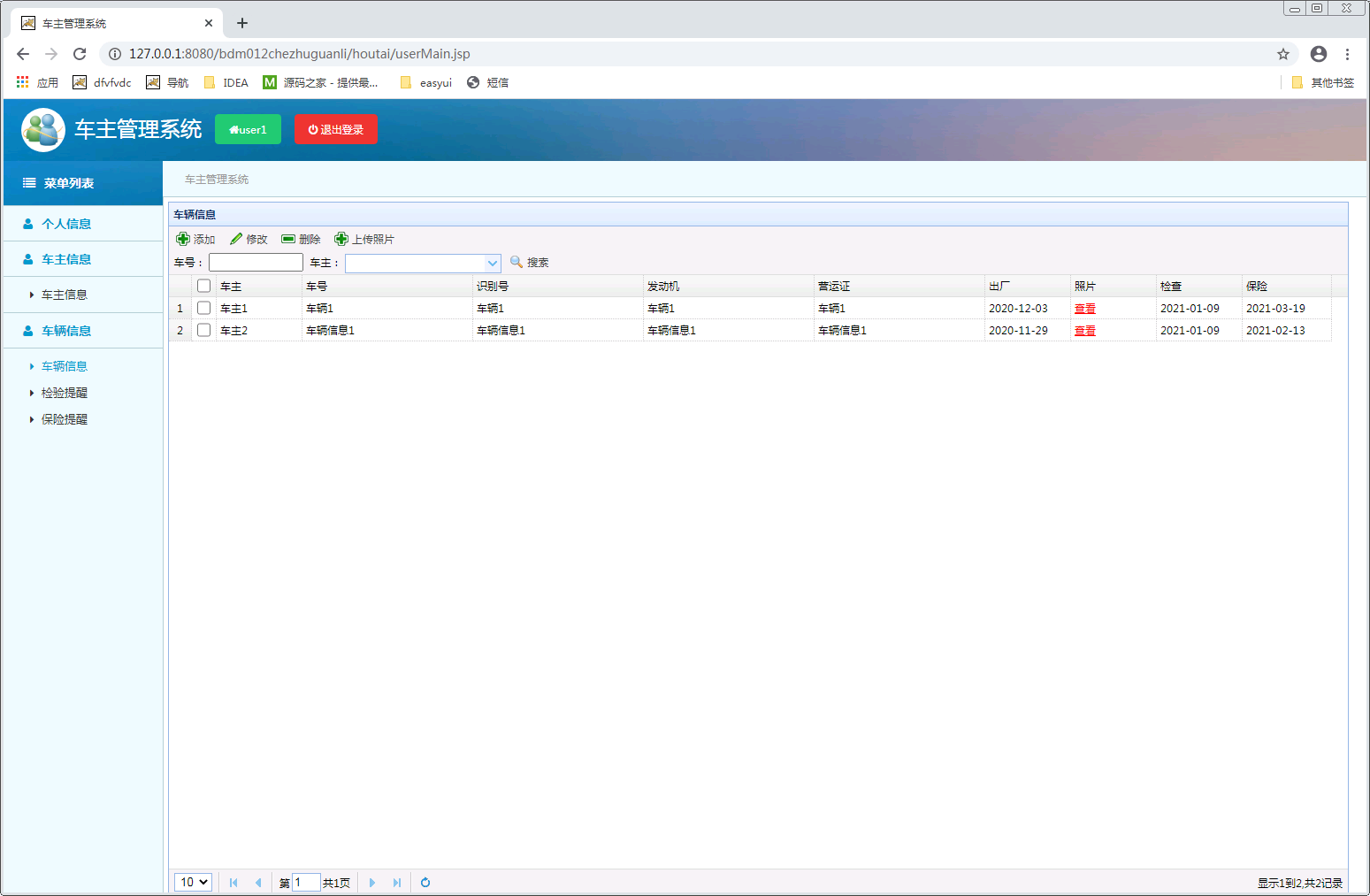Go to last page in pager
Viewport: 1370px width, 896px height.
pos(397,883)
